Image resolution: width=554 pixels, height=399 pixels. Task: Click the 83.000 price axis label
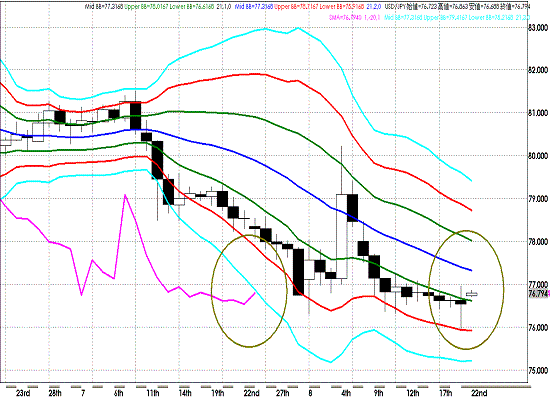538,28
